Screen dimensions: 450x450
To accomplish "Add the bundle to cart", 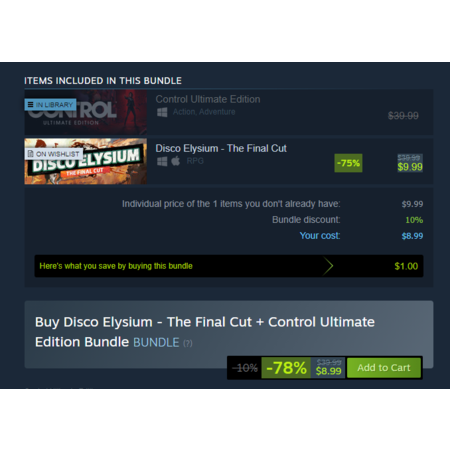I will point(384,368).
